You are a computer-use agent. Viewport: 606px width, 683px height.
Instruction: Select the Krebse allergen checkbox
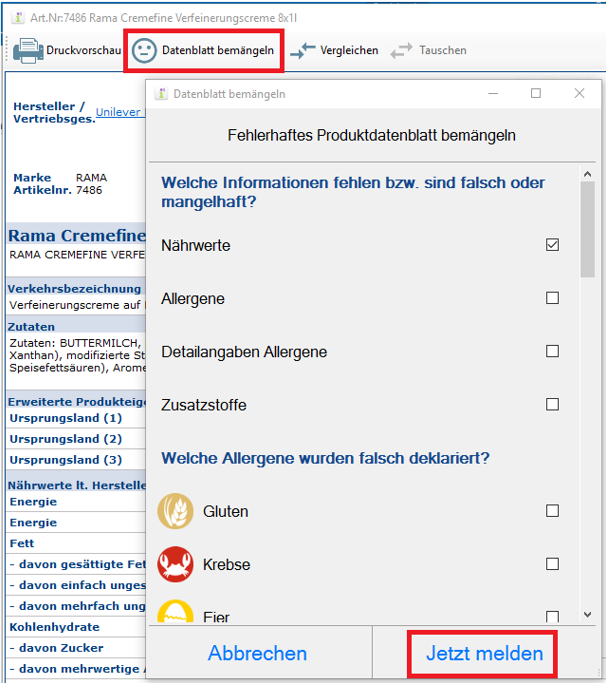552,564
